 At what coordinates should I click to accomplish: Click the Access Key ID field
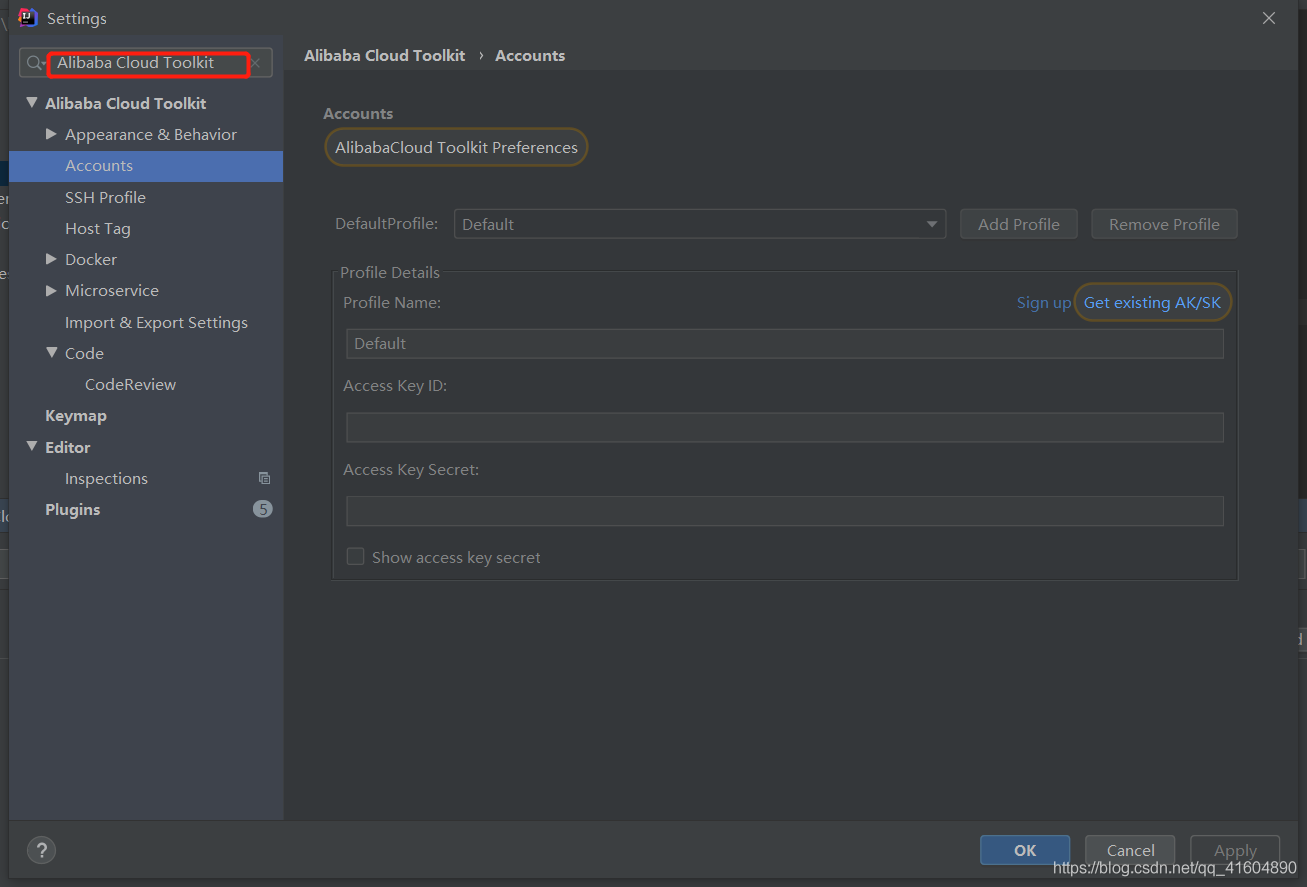pos(784,427)
